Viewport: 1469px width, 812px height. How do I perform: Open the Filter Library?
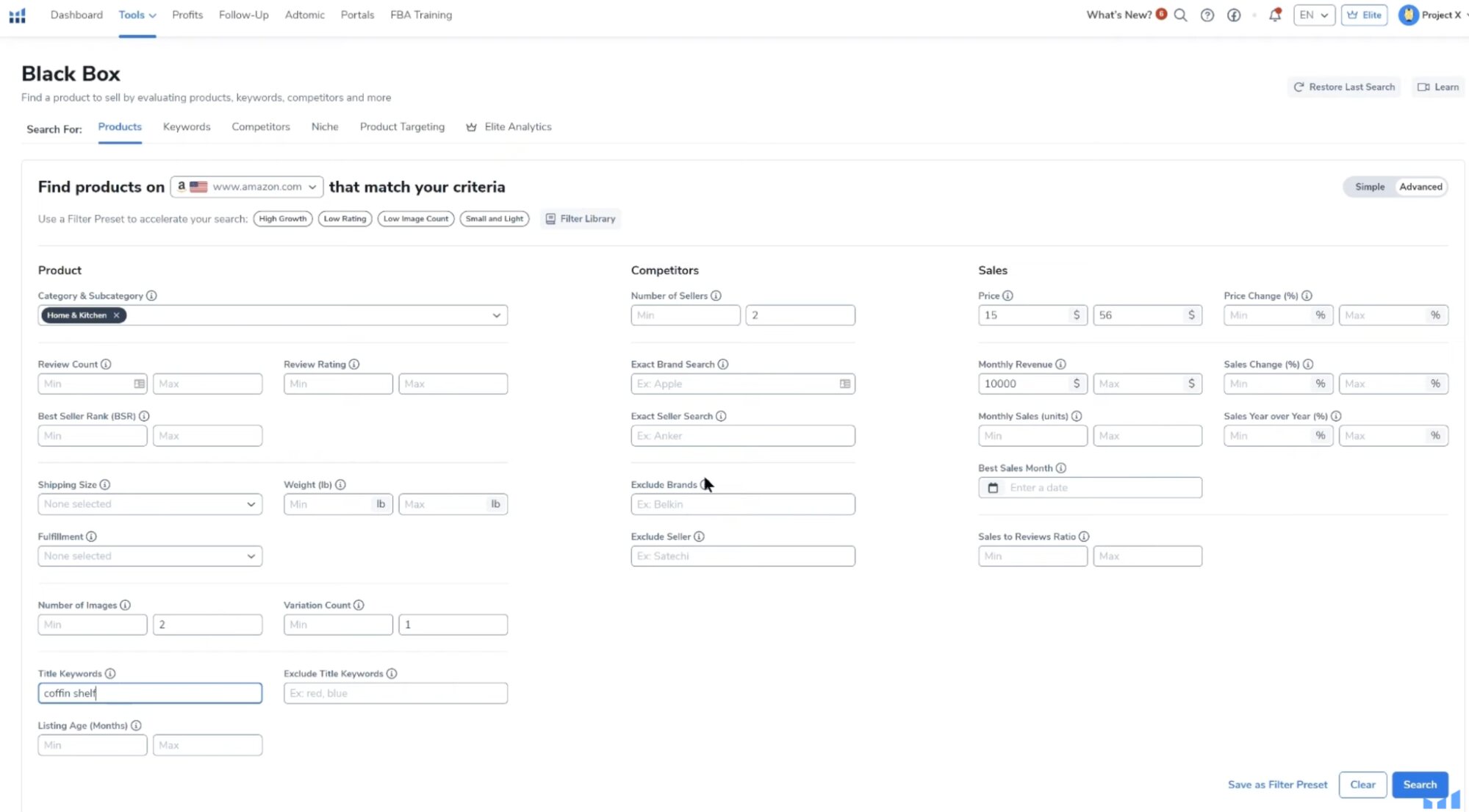pyautogui.click(x=581, y=218)
